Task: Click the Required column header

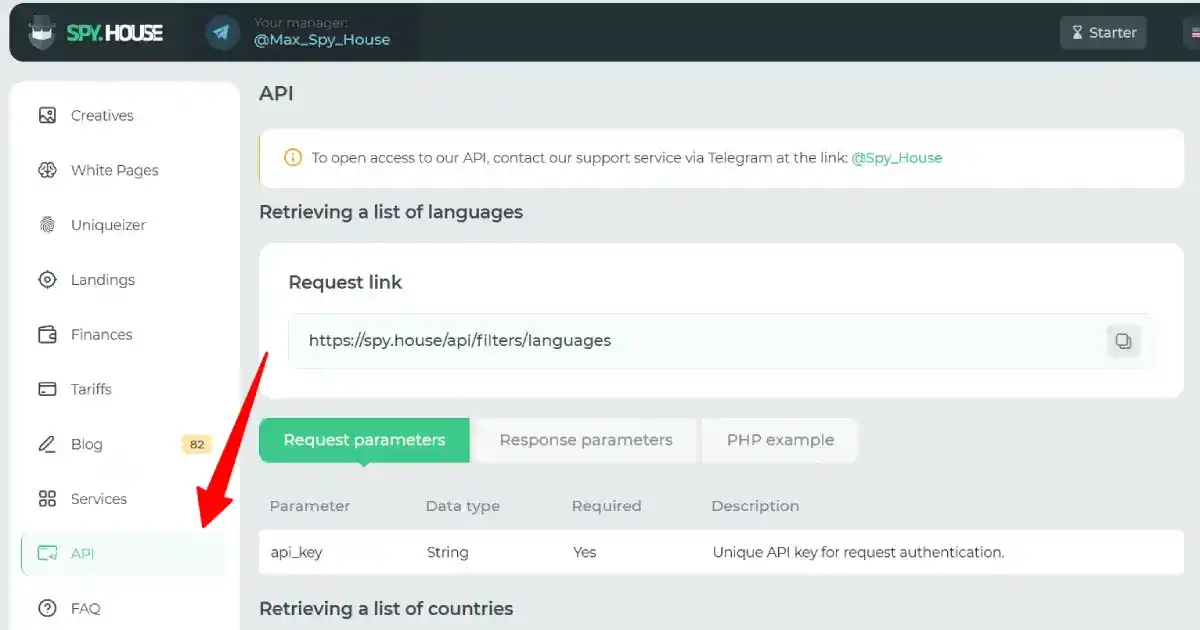Action: [607, 506]
